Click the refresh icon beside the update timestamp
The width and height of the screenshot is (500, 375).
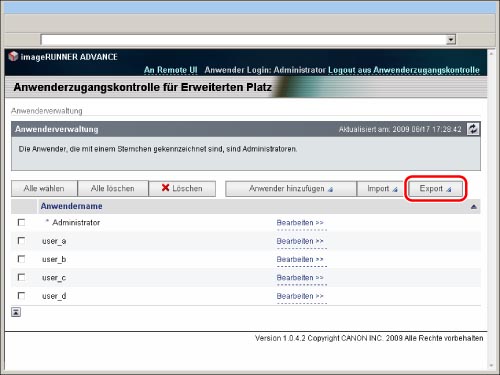[473, 129]
